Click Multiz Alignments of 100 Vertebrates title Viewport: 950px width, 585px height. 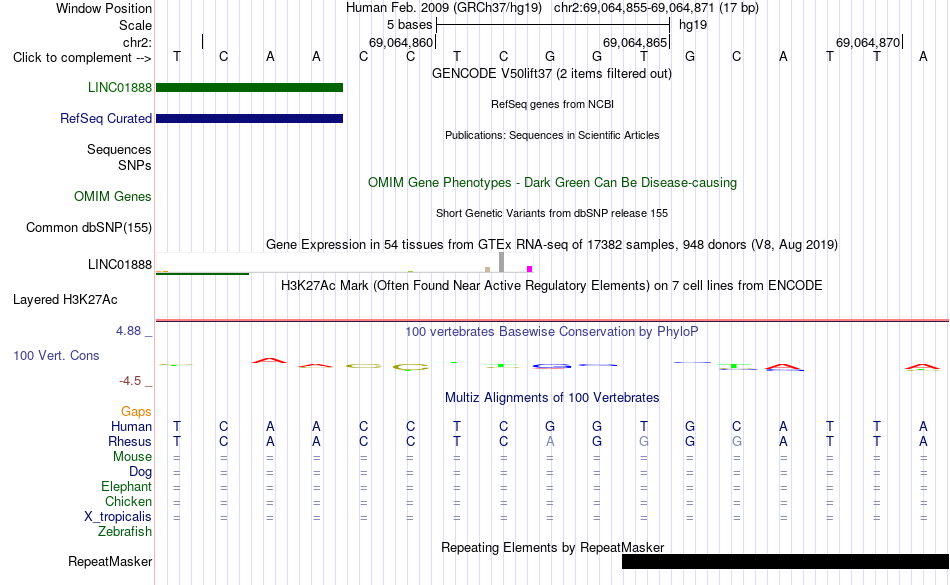[x=552, y=397]
